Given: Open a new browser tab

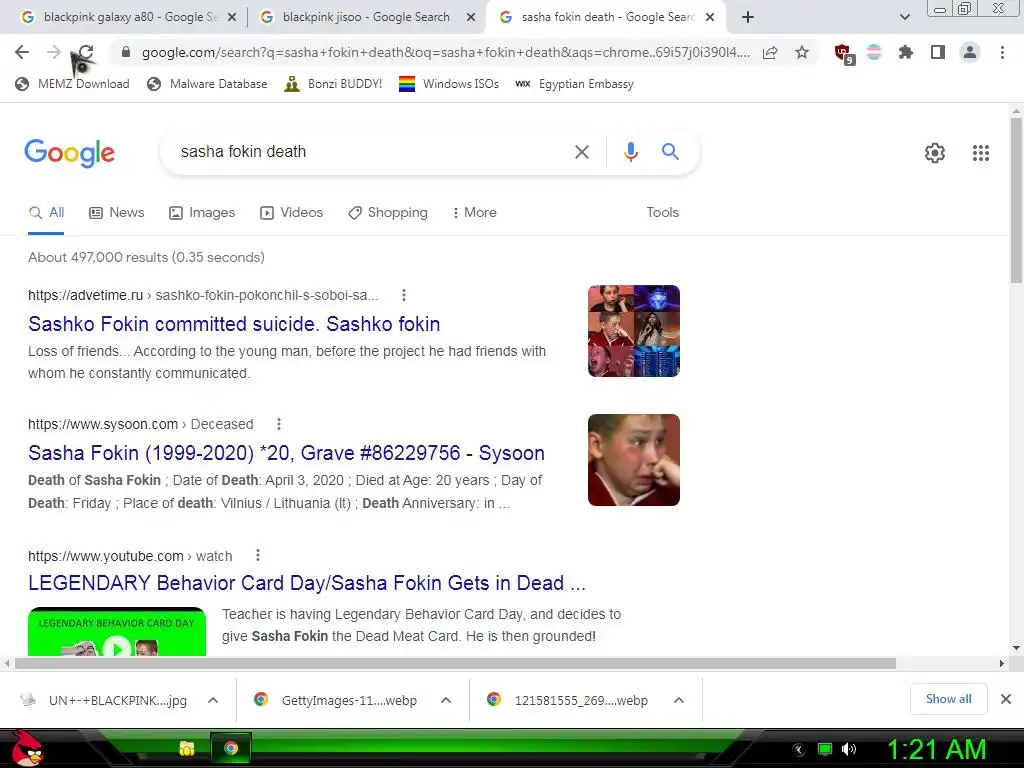Looking at the screenshot, I should pyautogui.click(x=748, y=18).
